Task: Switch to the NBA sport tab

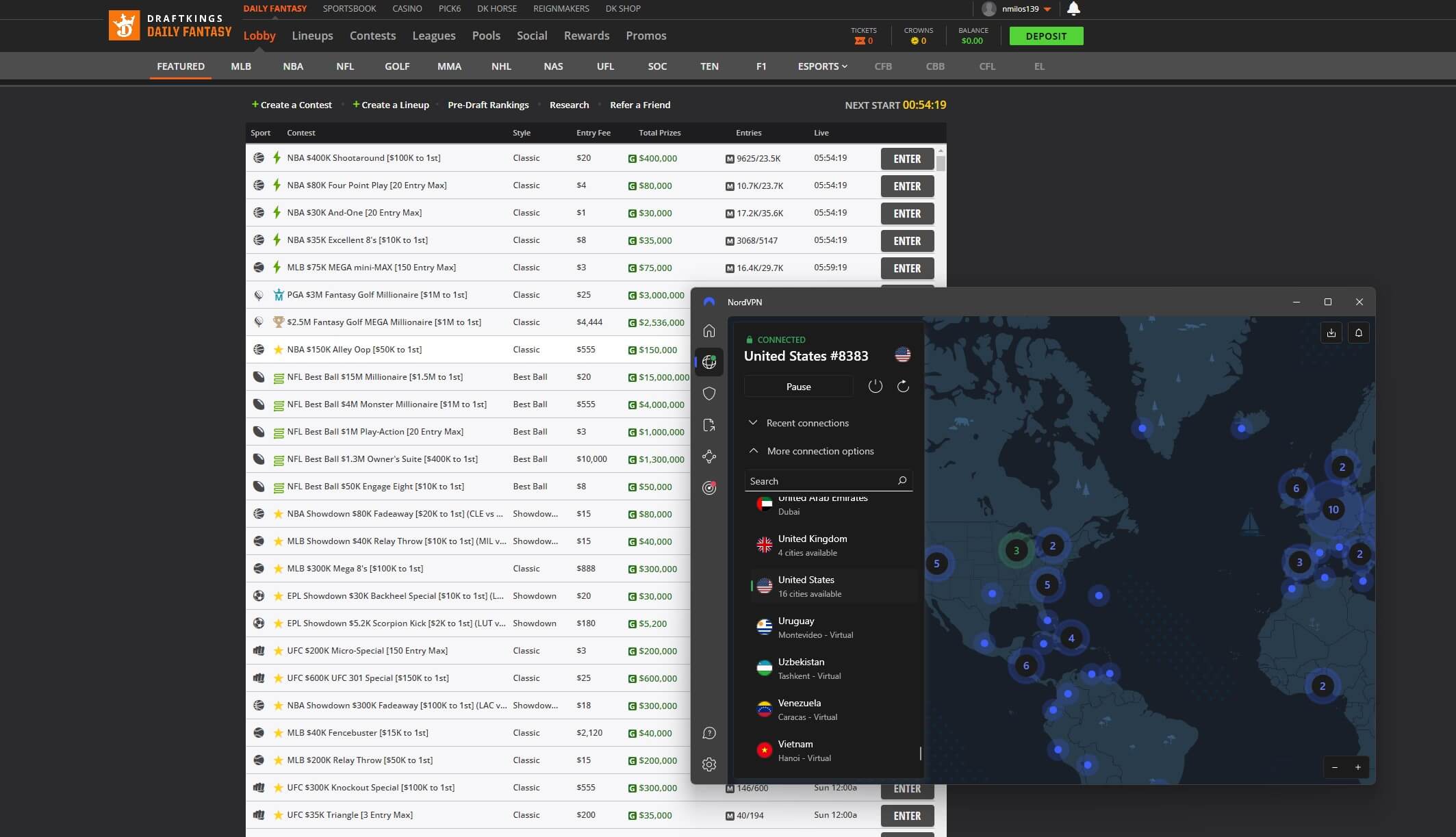Action: [293, 66]
